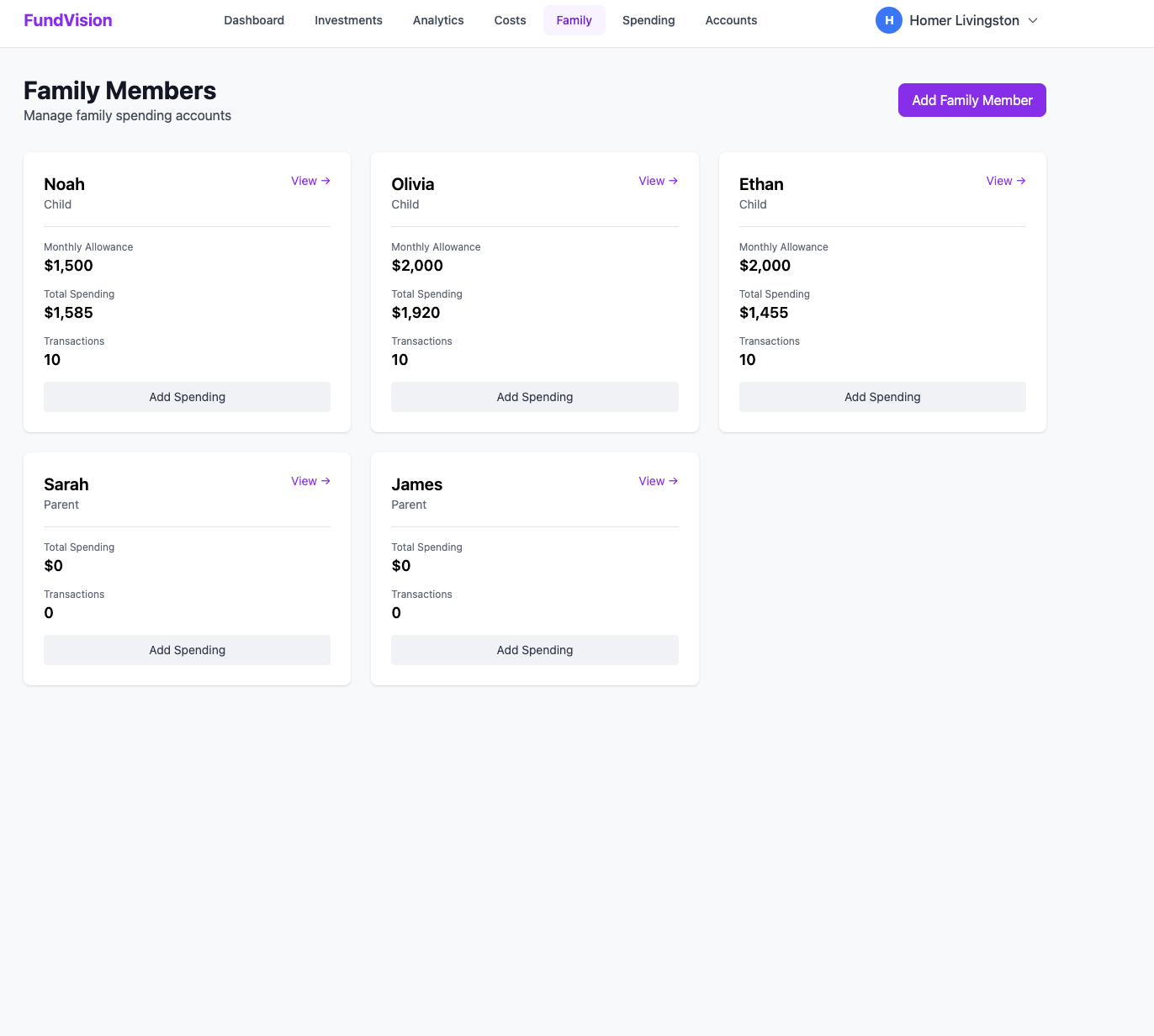Add Spending for Sarah

click(x=187, y=650)
